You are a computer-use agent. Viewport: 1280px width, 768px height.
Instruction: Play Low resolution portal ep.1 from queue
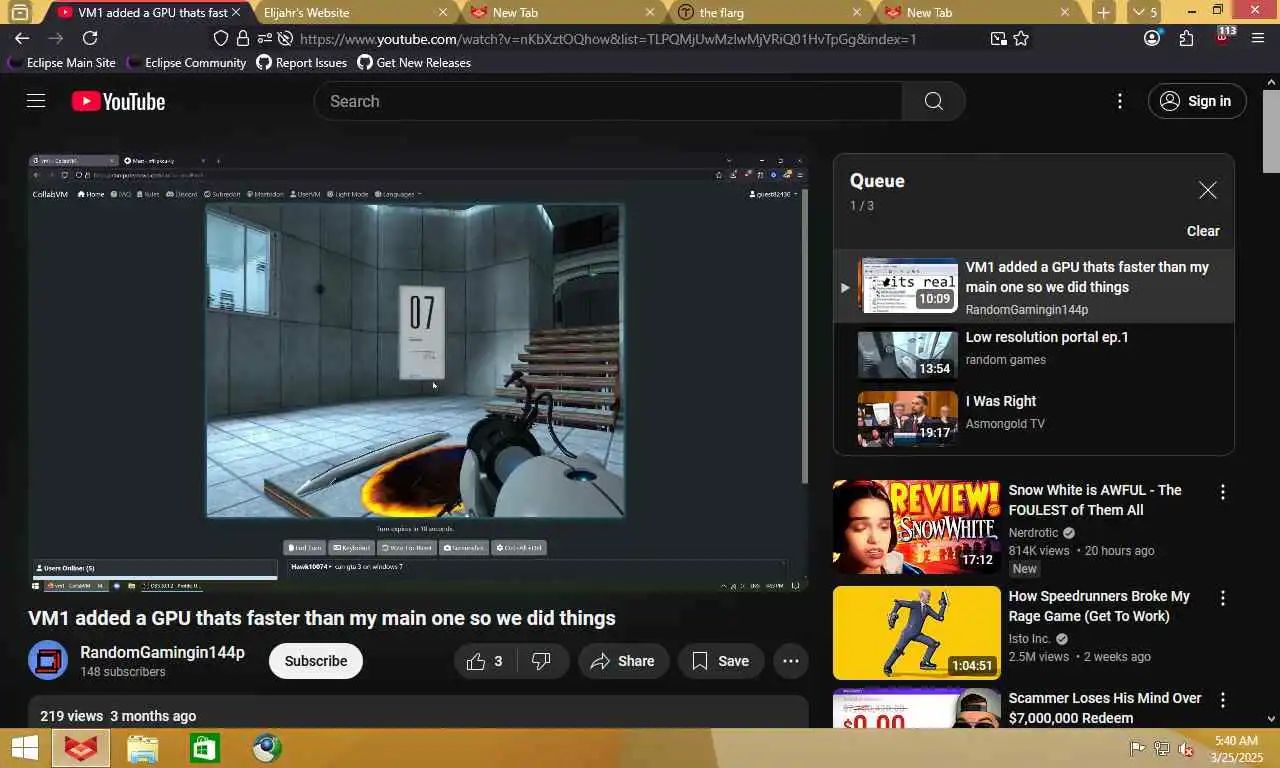pyautogui.click(x=1034, y=354)
